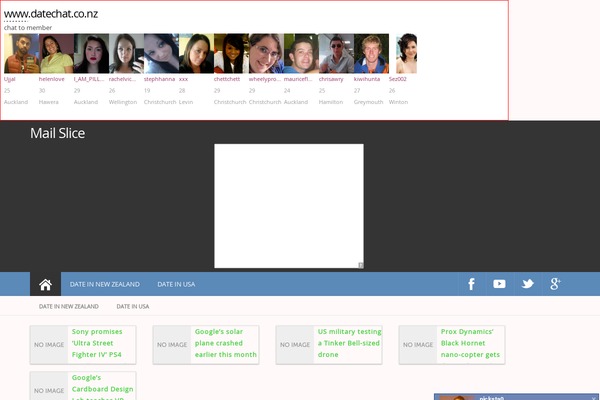Viewport: 600px width, 400px height.
Task: Click chettchett's profile photo
Action: point(231,53)
